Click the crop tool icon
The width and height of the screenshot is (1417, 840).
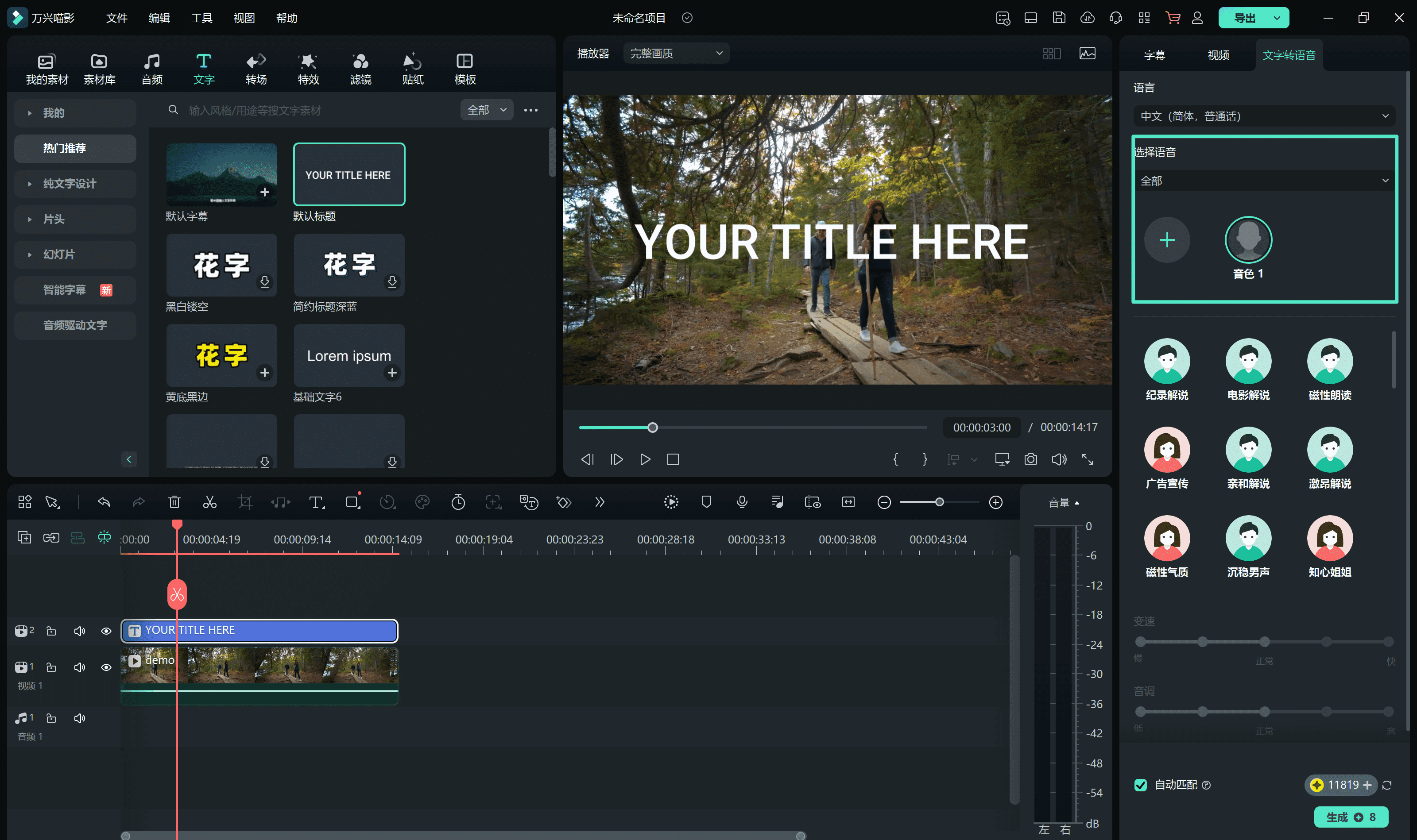[245, 502]
